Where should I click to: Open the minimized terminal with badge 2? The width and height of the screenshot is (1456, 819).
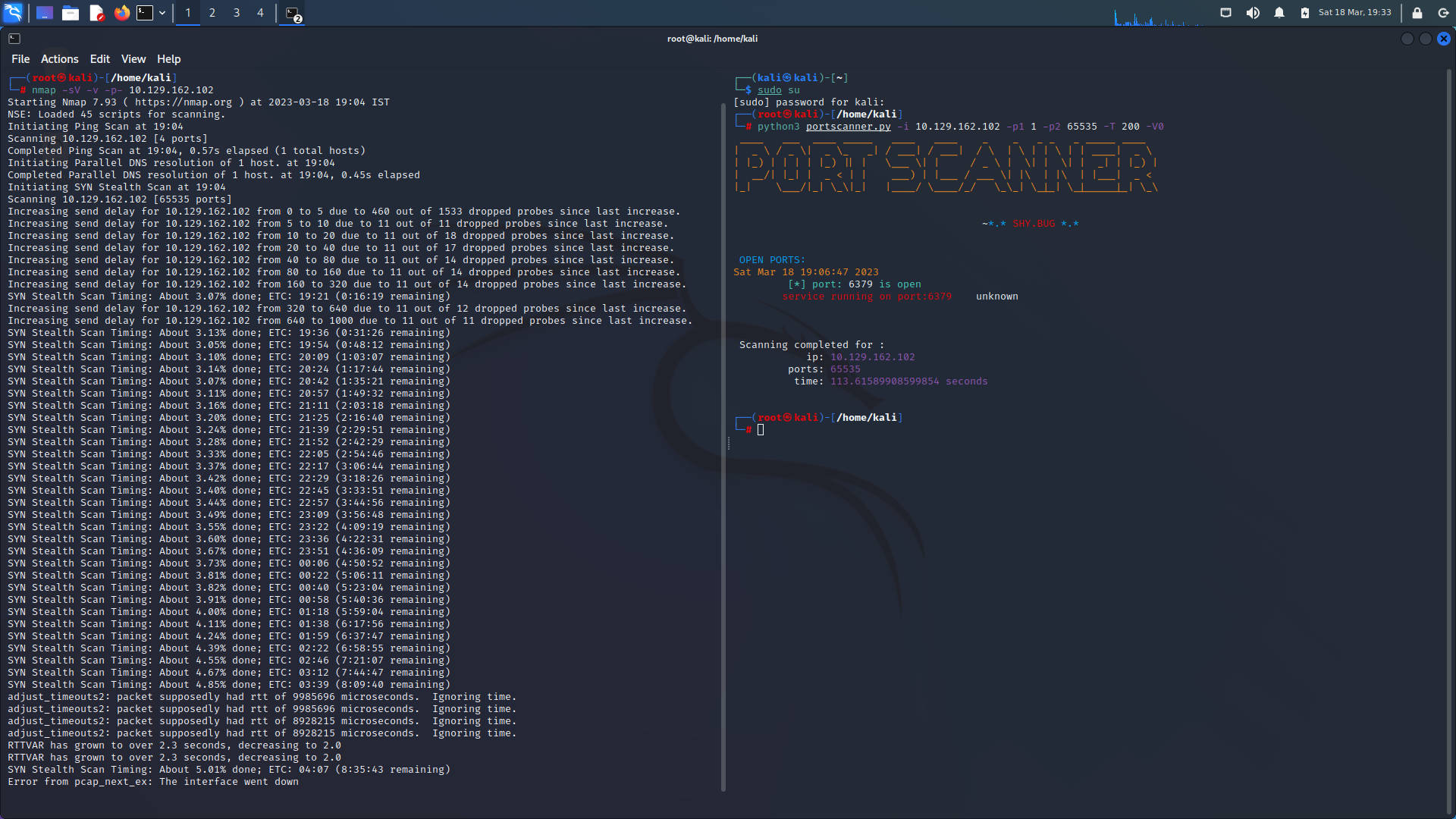click(292, 13)
